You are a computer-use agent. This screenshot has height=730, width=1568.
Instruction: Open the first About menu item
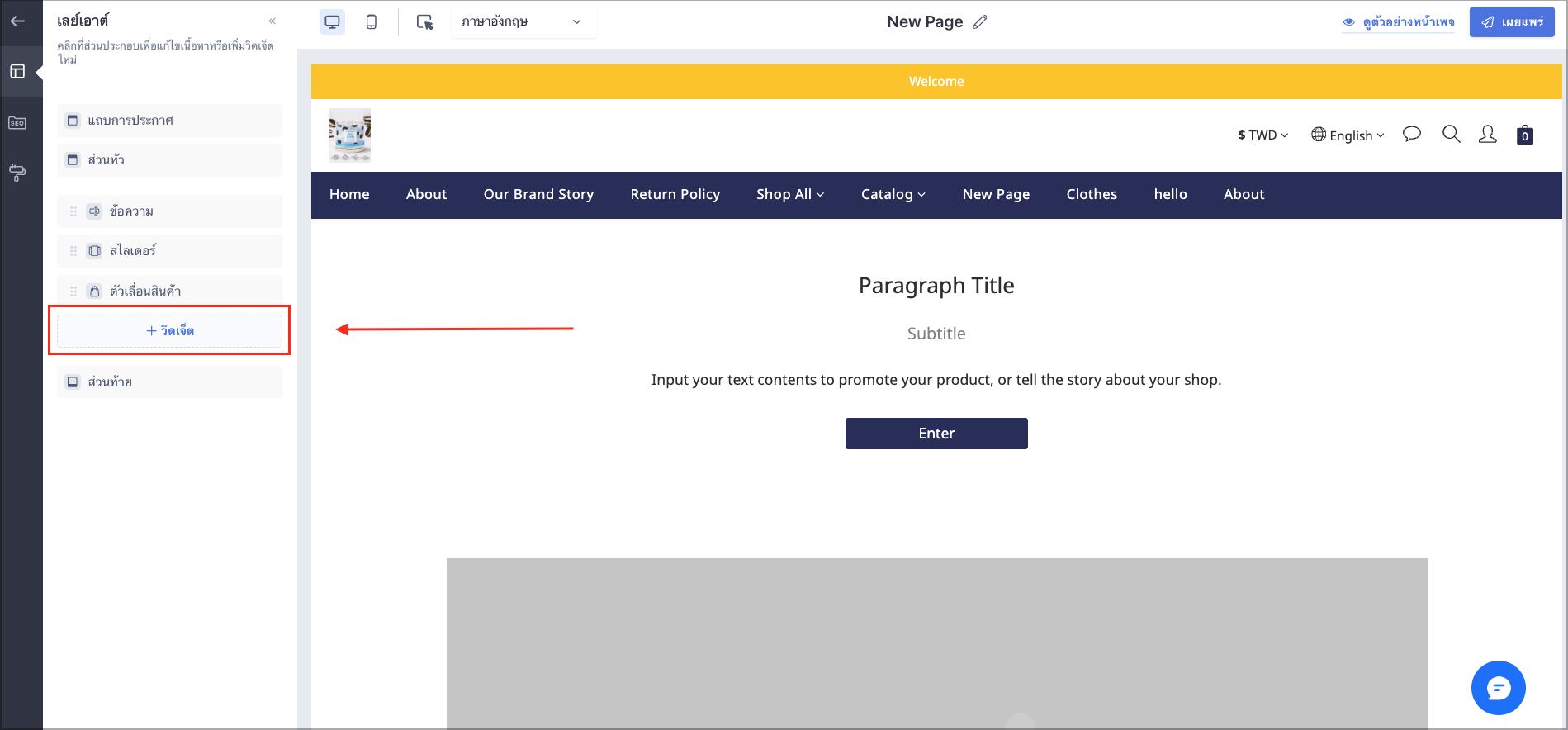426,195
